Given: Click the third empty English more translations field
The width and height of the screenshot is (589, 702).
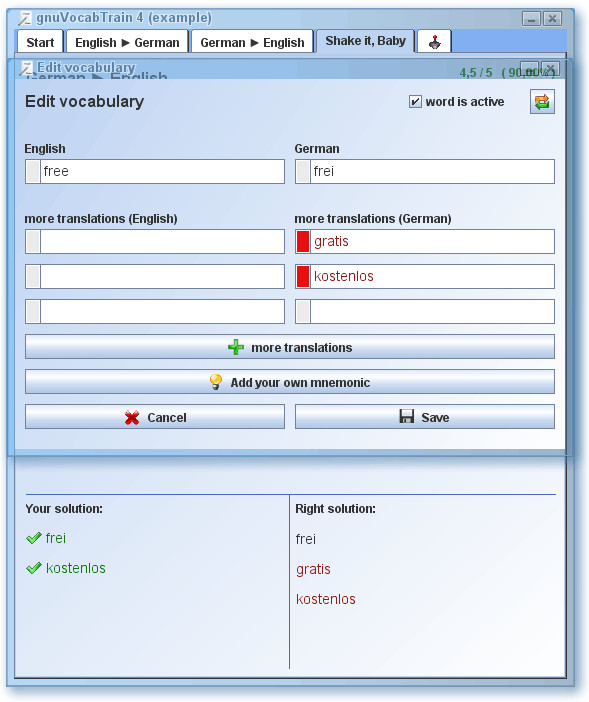Looking at the screenshot, I should click(155, 311).
